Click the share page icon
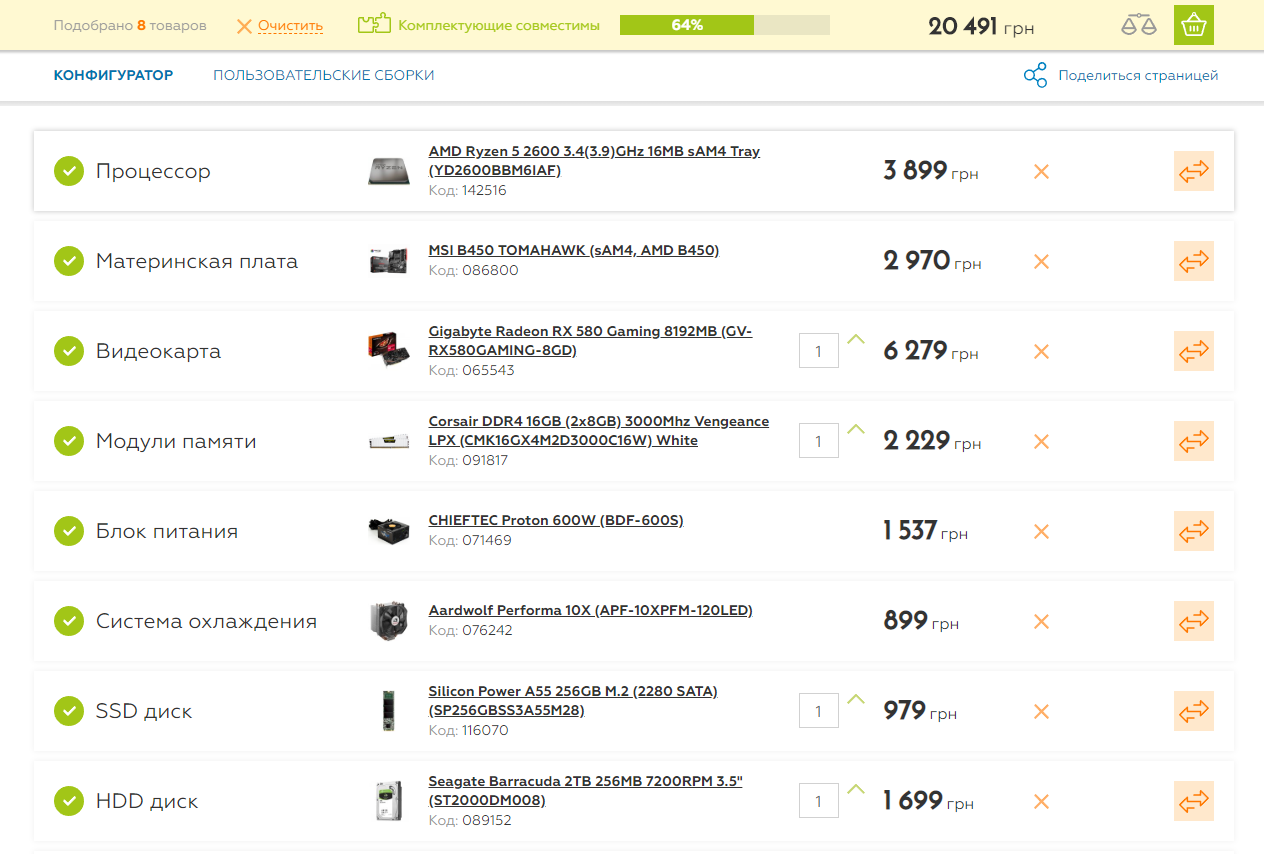The height and width of the screenshot is (854, 1264). (1035, 75)
